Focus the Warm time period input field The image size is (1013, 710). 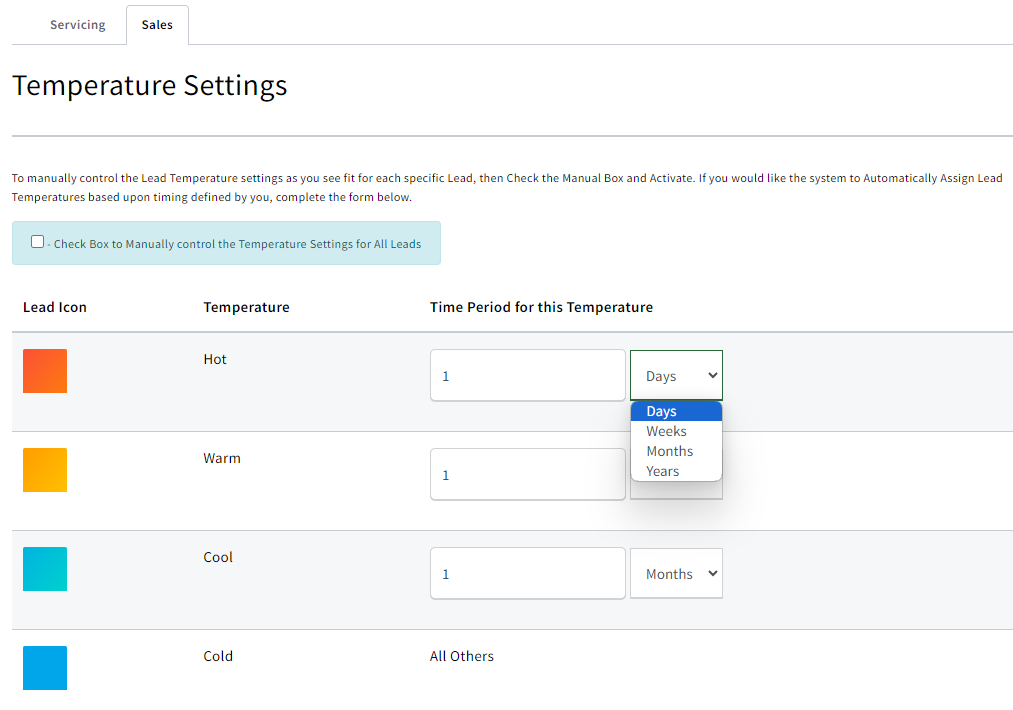[x=527, y=475]
